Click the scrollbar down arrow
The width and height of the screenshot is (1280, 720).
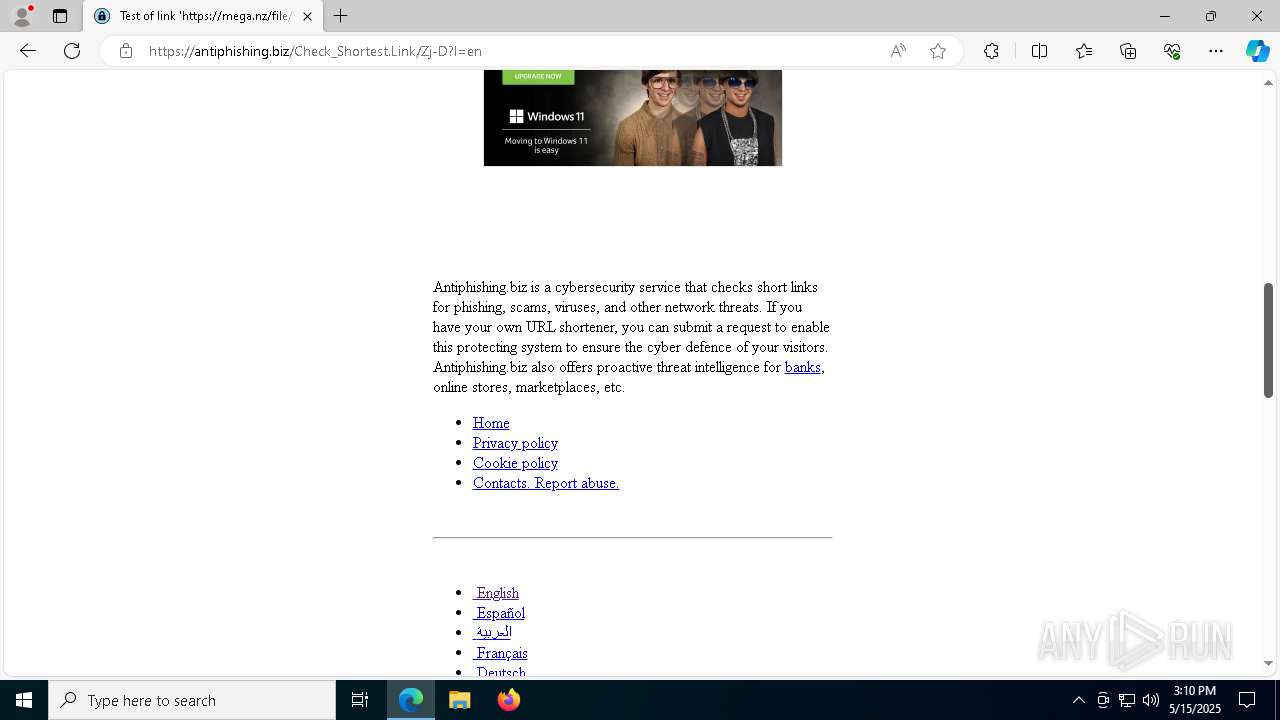pyautogui.click(x=1268, y=663)
